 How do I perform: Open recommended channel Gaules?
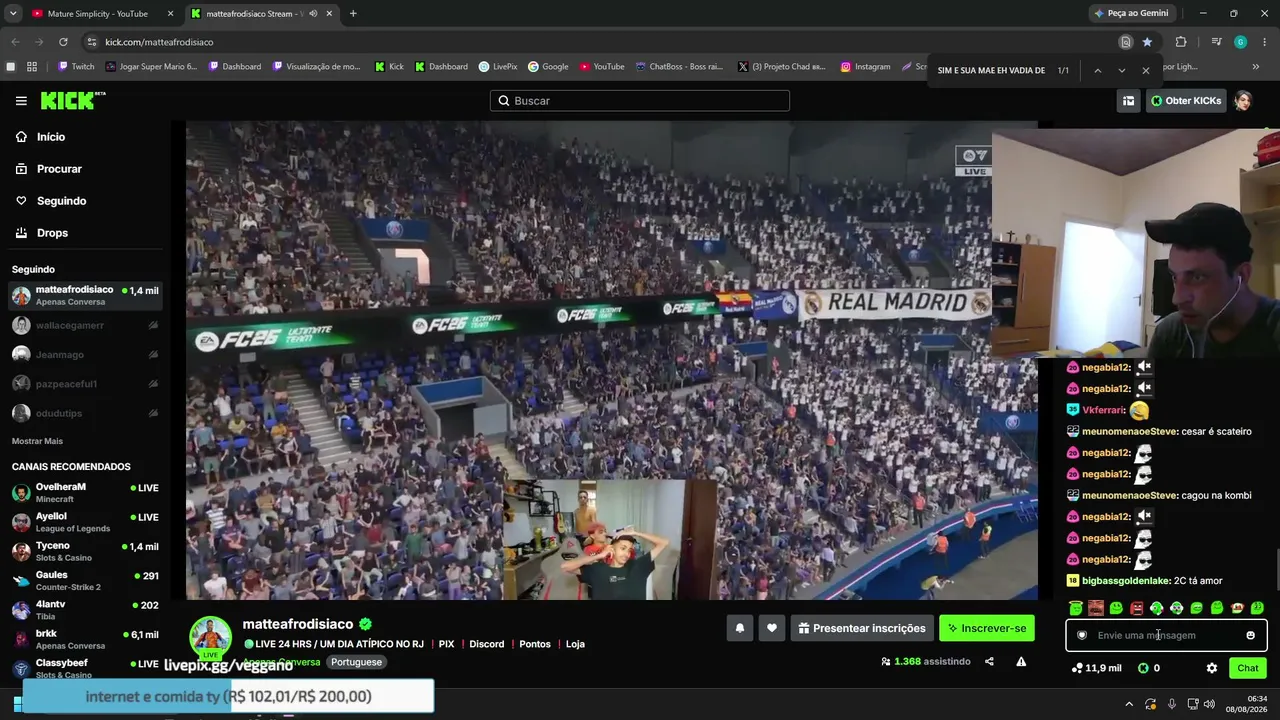click(x=85, y=581)
